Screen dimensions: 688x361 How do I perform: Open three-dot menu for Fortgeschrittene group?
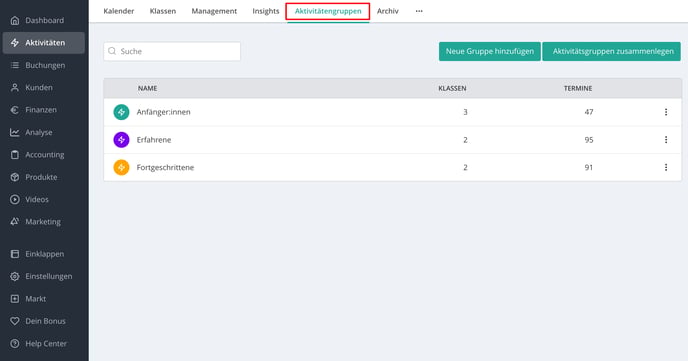666,167
